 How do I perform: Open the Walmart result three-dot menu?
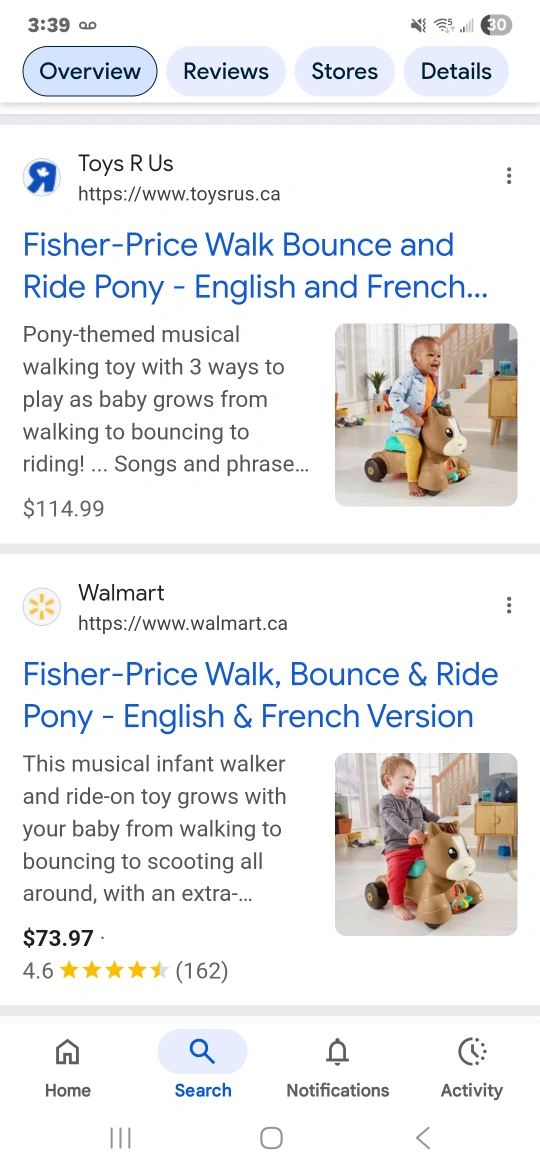[509, 605]
